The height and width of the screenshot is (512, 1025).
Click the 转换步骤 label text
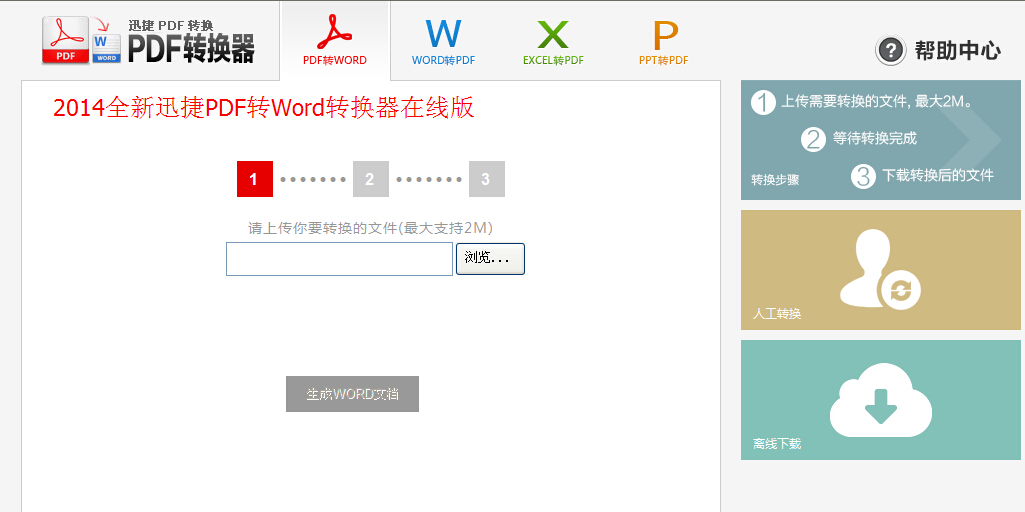pyautogui.click(x=775, y=180)
